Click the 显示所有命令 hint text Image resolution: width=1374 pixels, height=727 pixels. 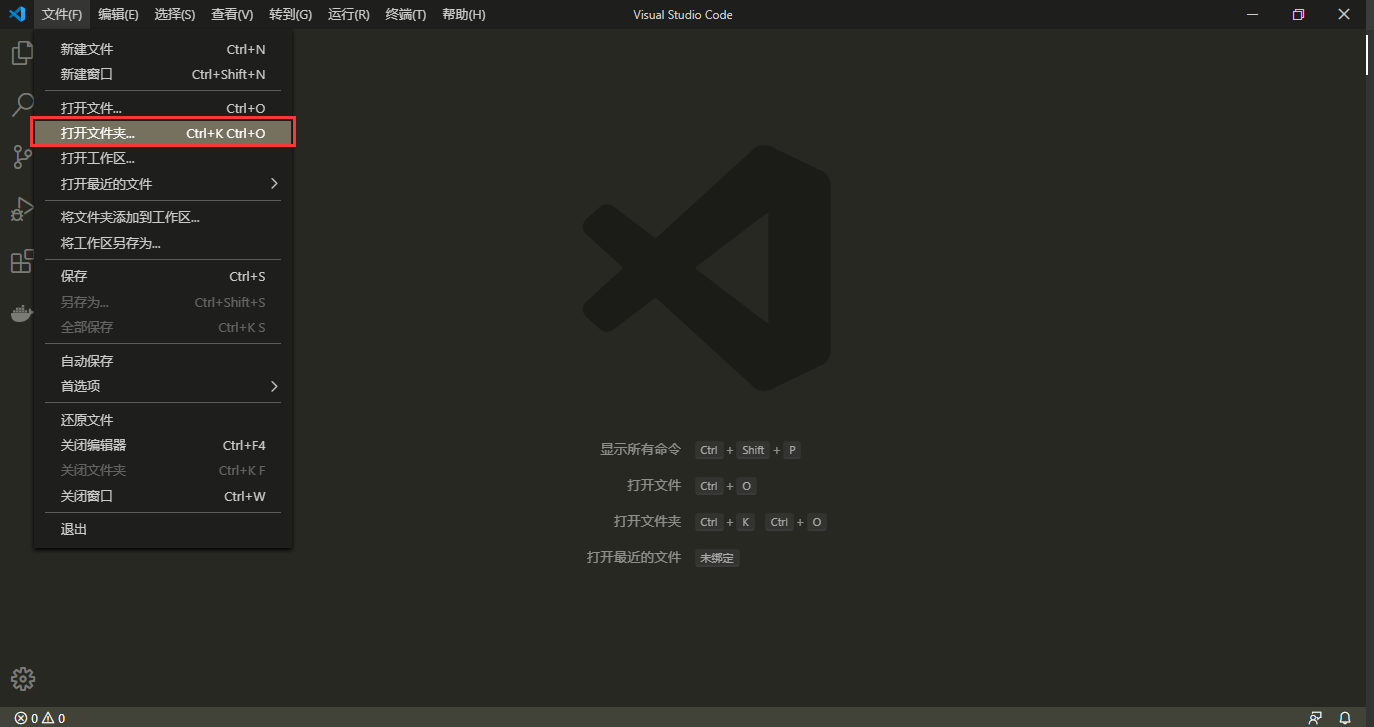coord(640,450)
